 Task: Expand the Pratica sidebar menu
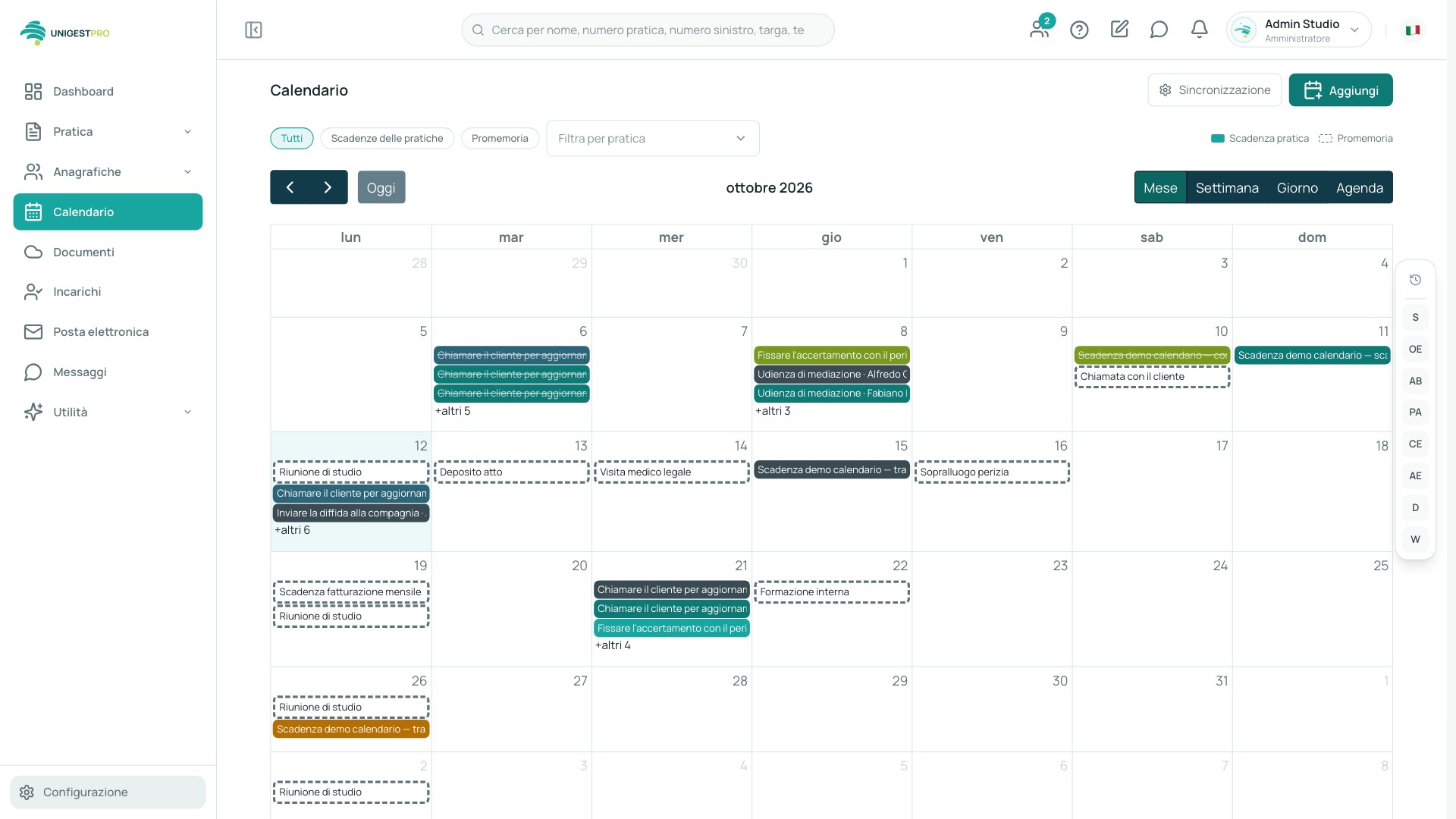108,131
